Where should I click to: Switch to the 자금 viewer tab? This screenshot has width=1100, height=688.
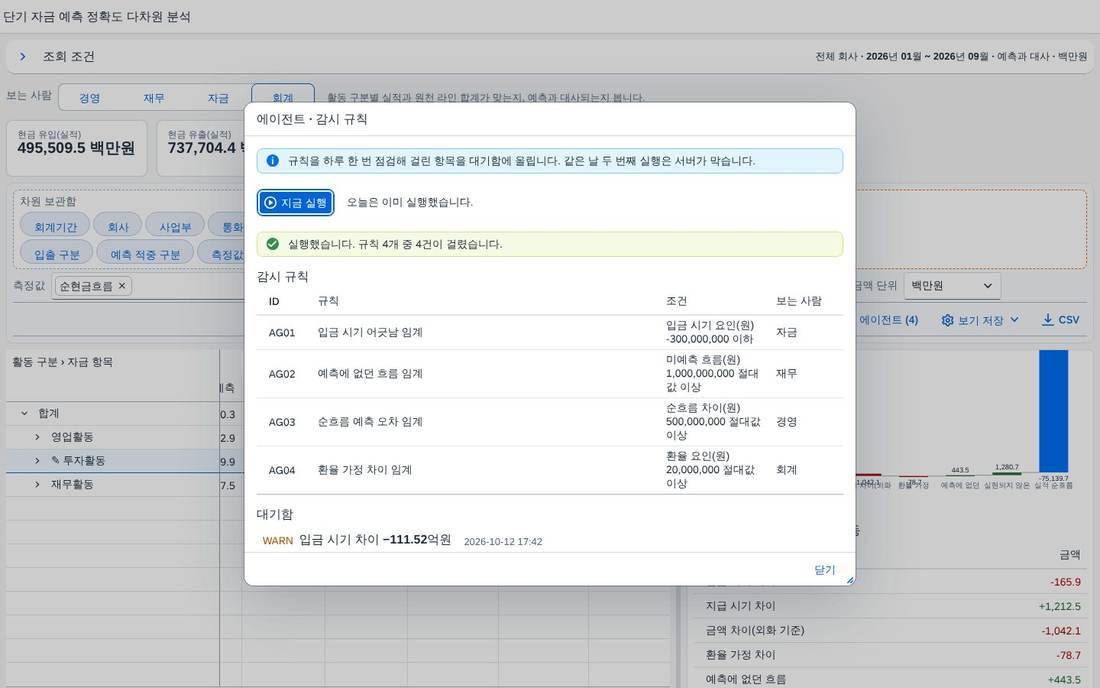coord(218,97)
